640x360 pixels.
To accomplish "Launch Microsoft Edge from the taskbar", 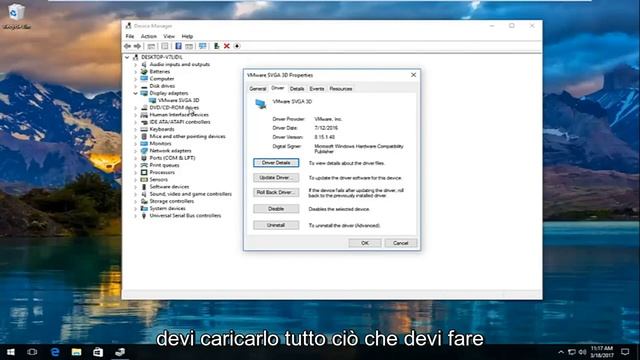I will click(x=55, y=352).
